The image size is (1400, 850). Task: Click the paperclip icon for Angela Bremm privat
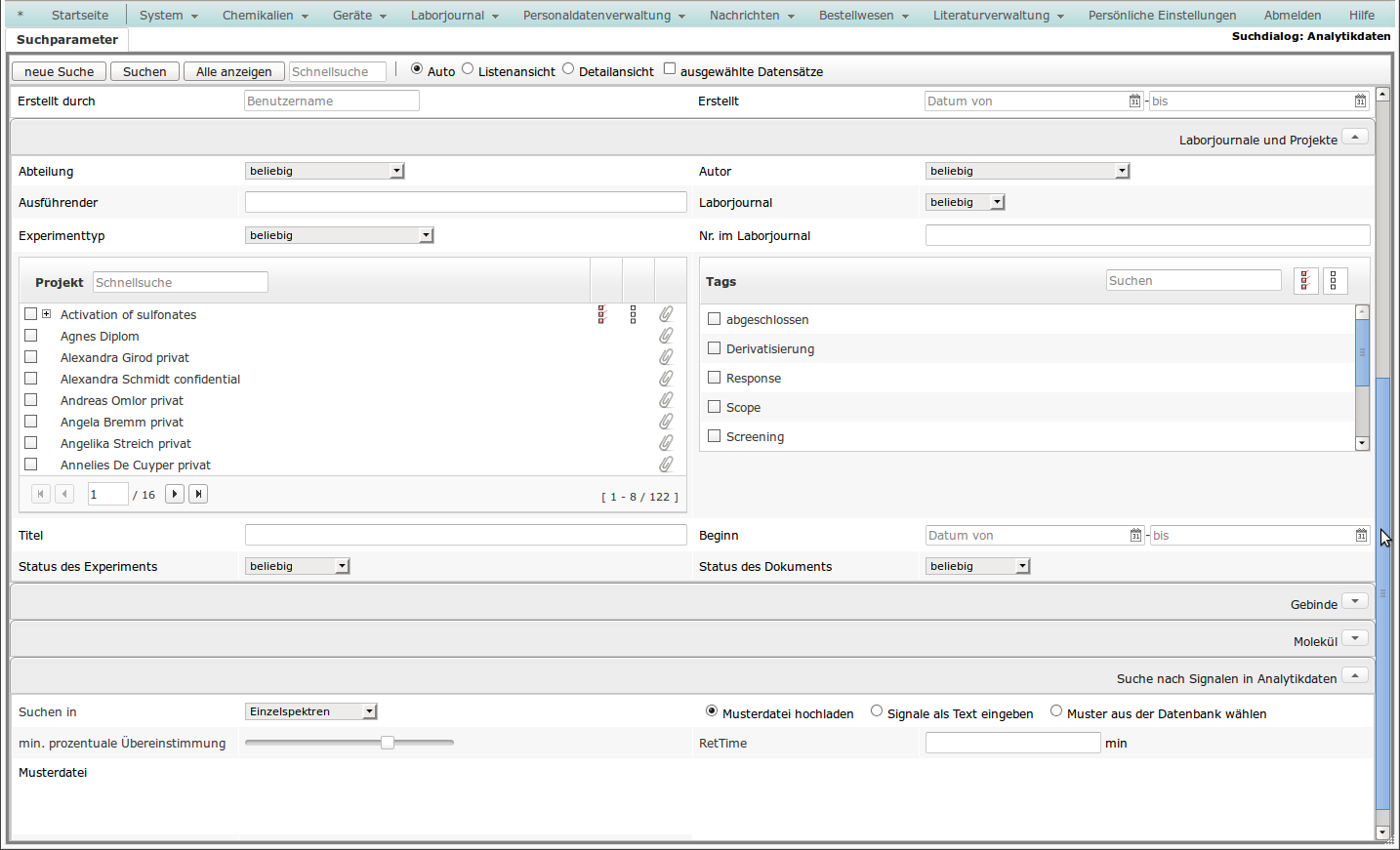666,422
